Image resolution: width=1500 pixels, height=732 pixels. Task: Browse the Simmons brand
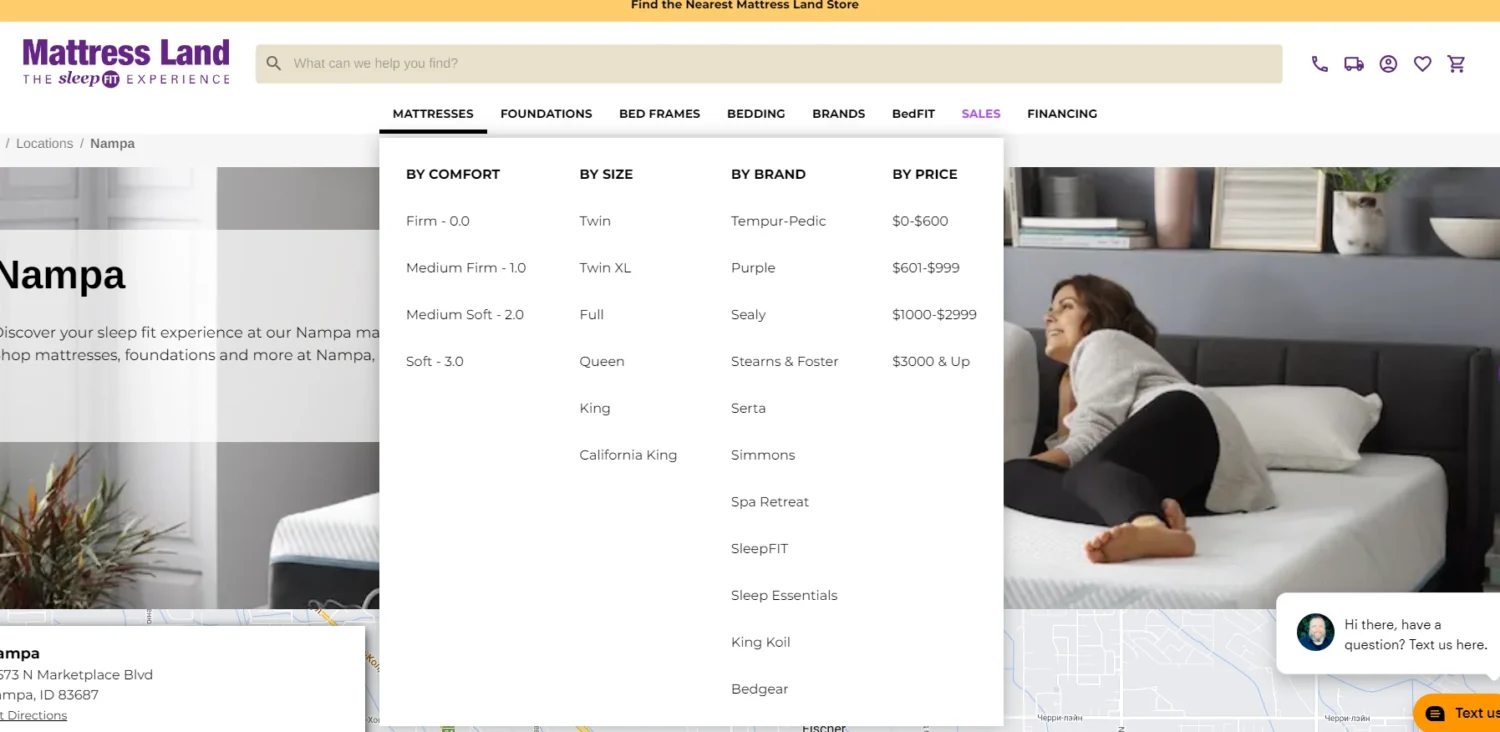[x=763, y=455]
